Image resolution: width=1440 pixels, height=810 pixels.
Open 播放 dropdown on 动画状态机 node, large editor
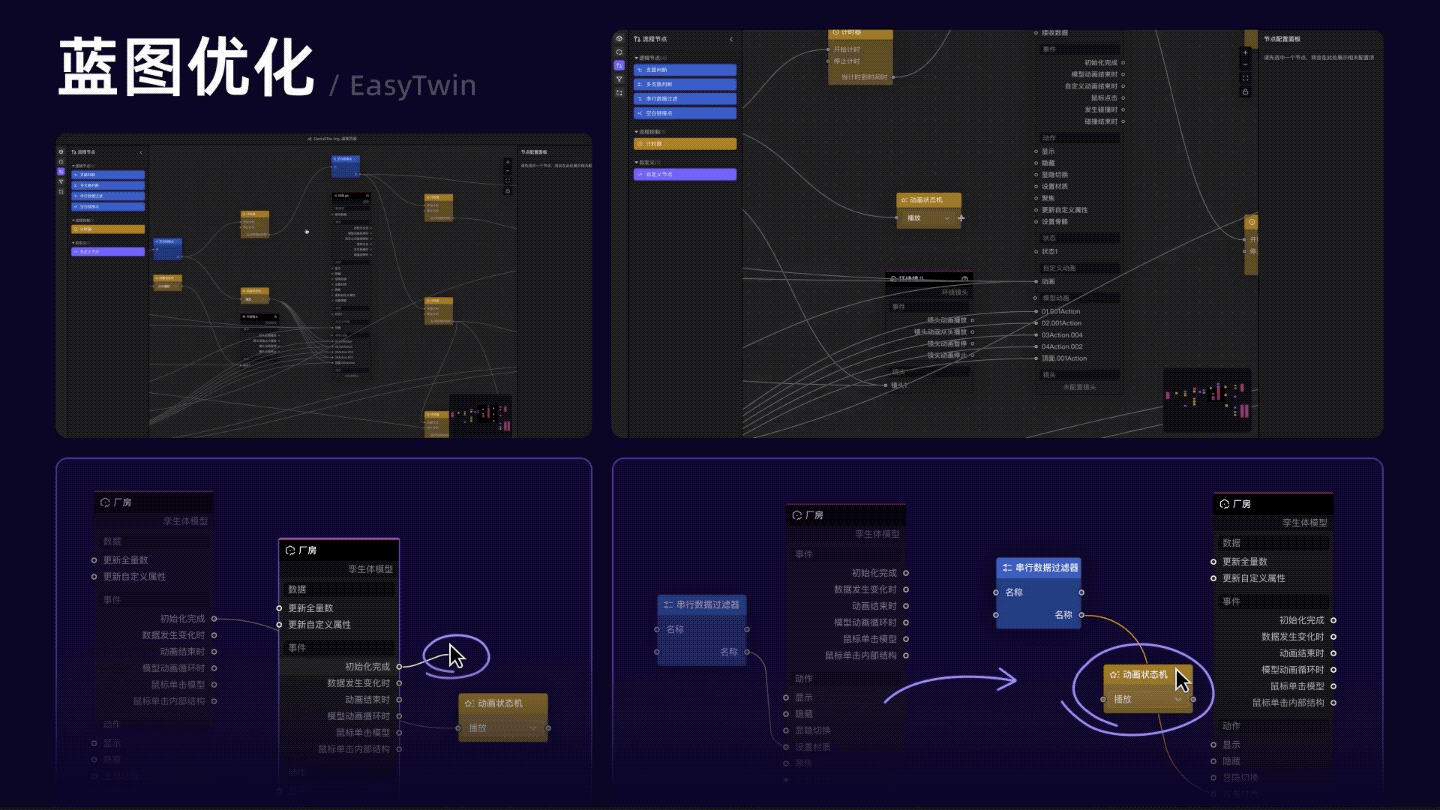click(x=928, y=218)
